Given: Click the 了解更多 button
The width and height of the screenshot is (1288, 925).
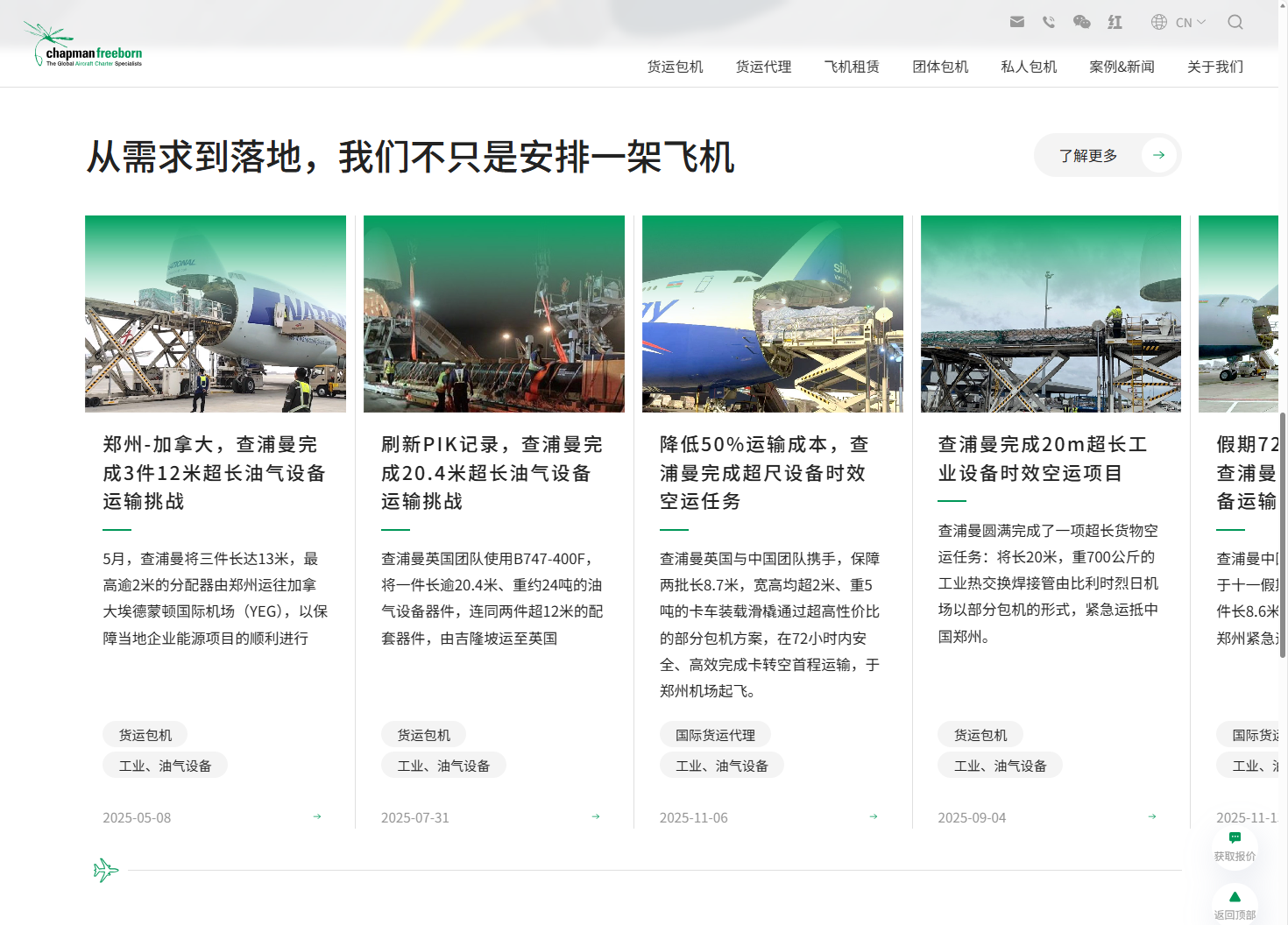Looking at the screenshot, I should (x=1107, y=155).
